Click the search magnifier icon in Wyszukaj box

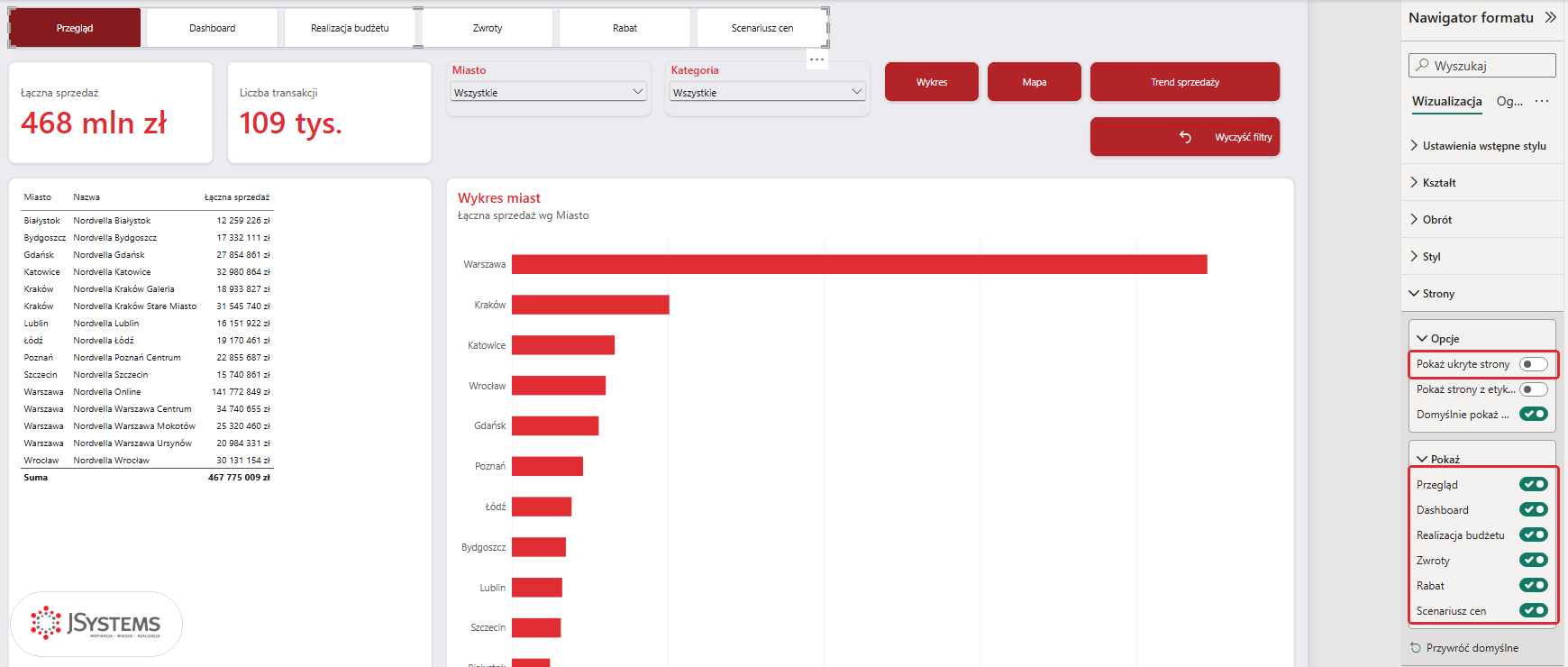1422,65
